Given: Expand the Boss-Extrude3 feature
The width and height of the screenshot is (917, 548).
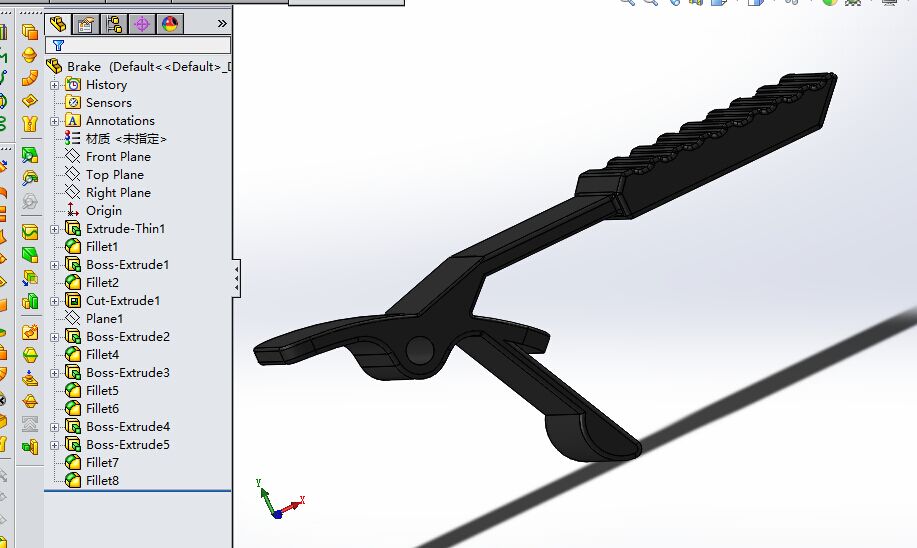Looking at the screenshot, I should pos(54,374).
